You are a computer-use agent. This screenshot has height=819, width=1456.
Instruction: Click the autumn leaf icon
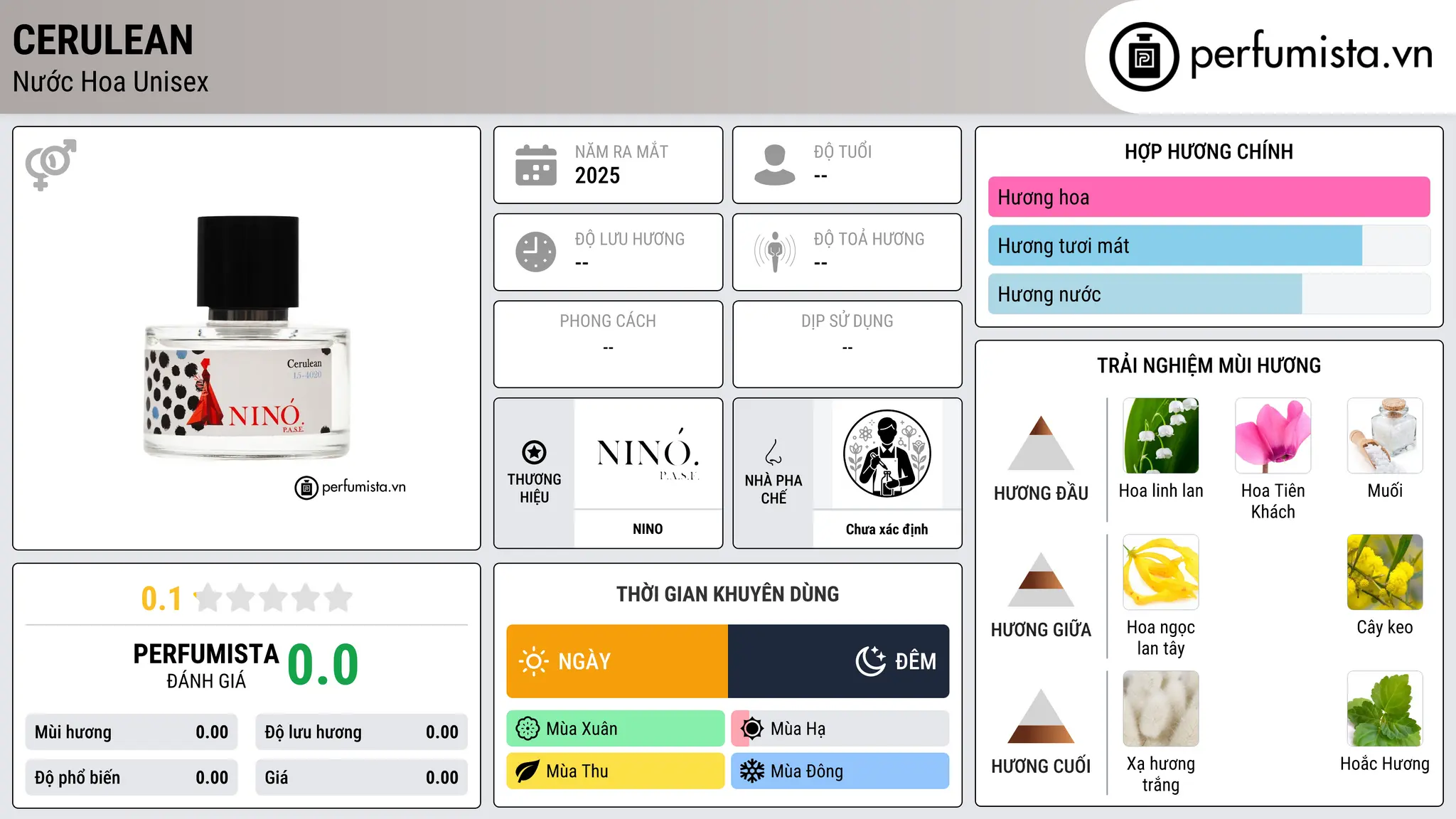[x=528, y=771]
